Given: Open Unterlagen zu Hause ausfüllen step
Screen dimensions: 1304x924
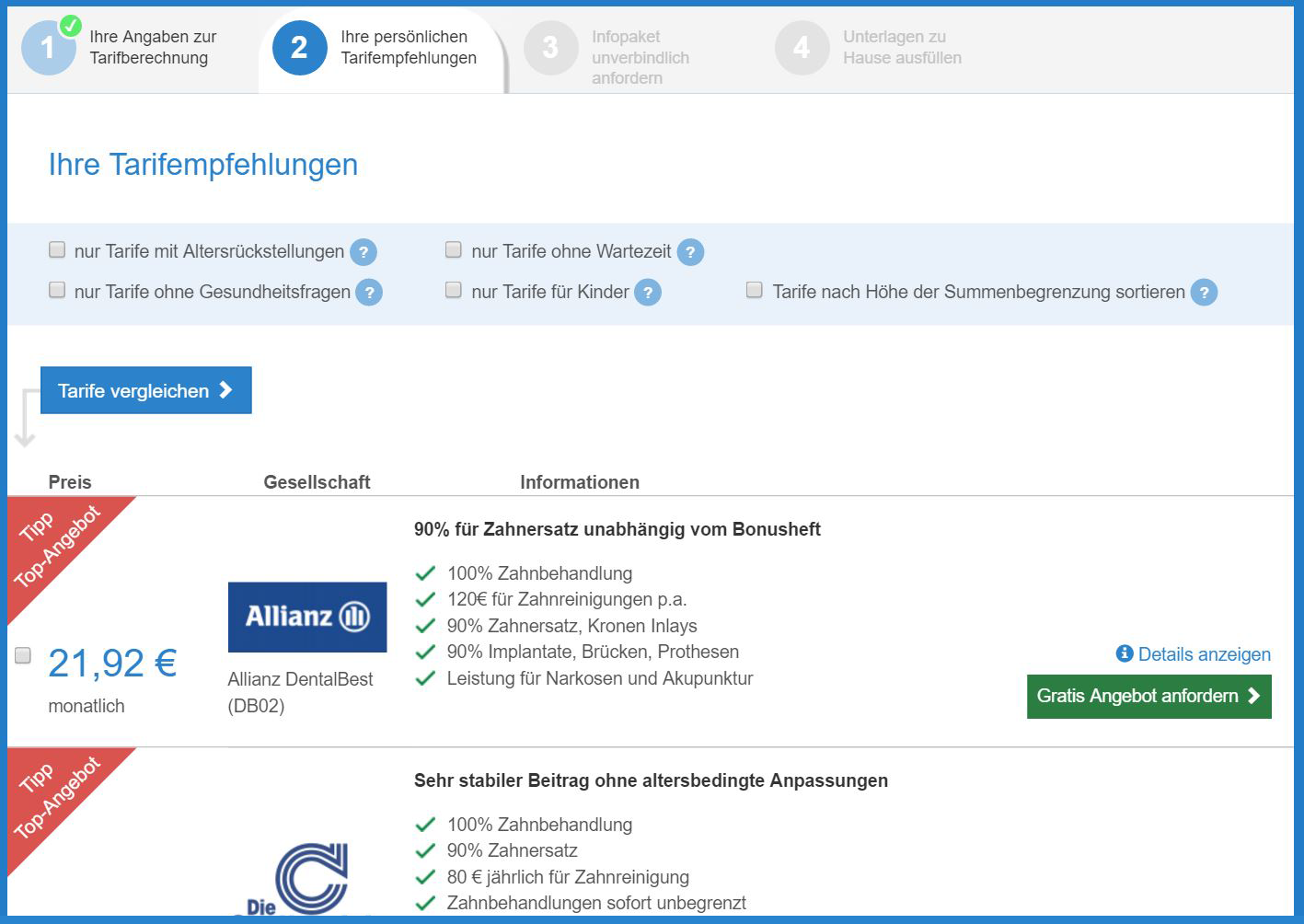Looking at the screenshot, I should pyautogui.click(x=902, y=47).
